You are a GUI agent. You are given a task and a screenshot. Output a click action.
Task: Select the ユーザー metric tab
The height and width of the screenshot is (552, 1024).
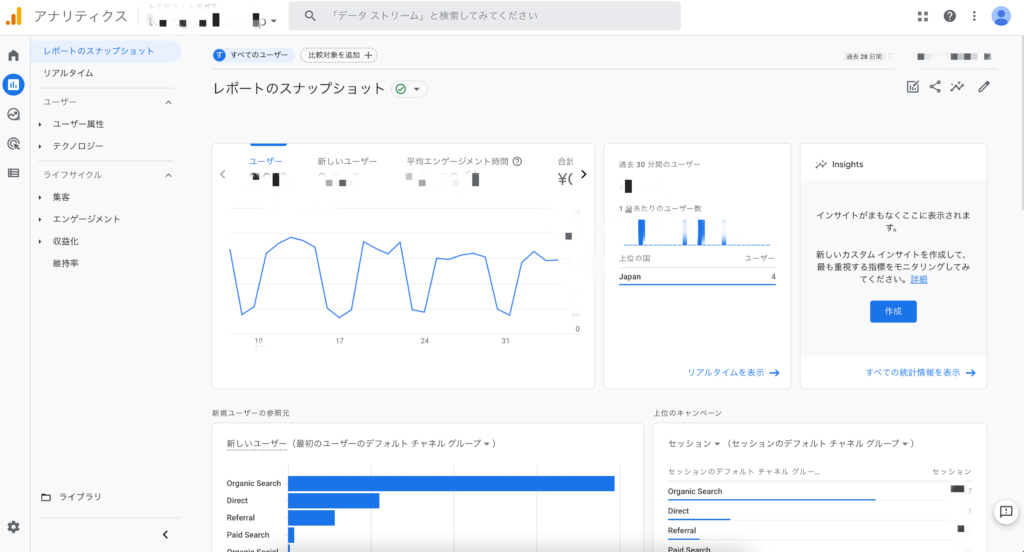(266, 161)
